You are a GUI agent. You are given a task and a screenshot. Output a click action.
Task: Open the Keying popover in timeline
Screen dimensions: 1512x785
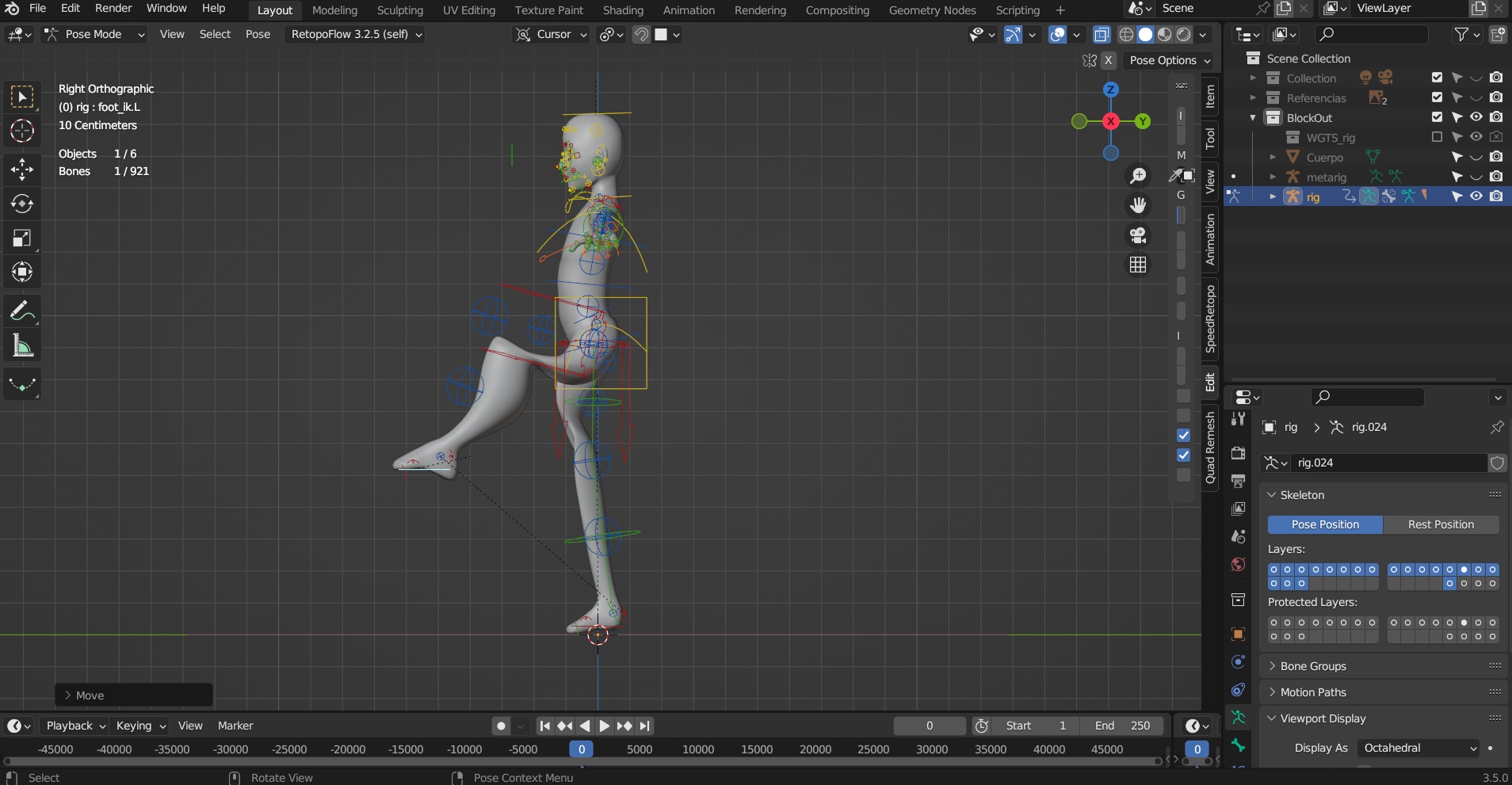[x=140, y=726]
